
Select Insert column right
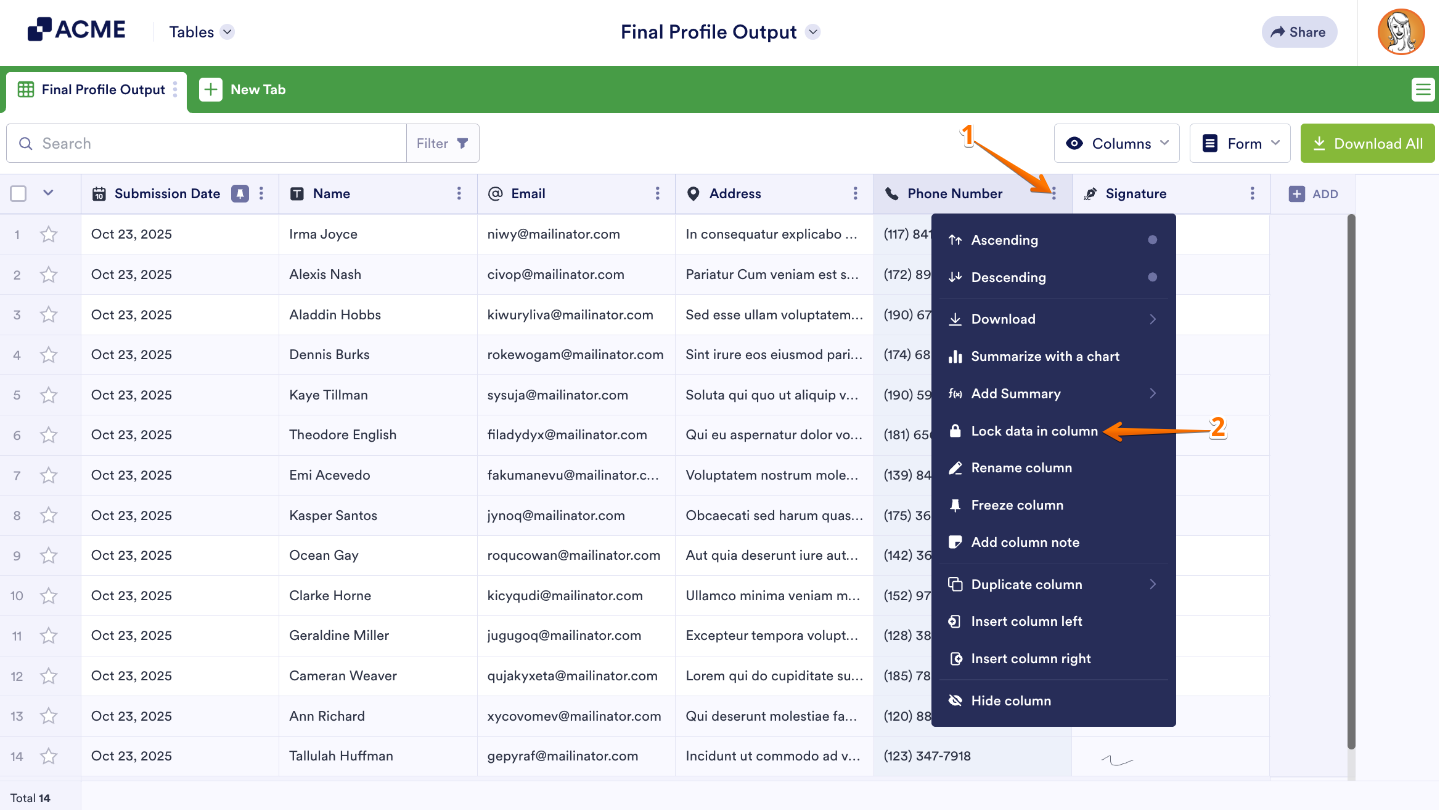pos(1053,658)
